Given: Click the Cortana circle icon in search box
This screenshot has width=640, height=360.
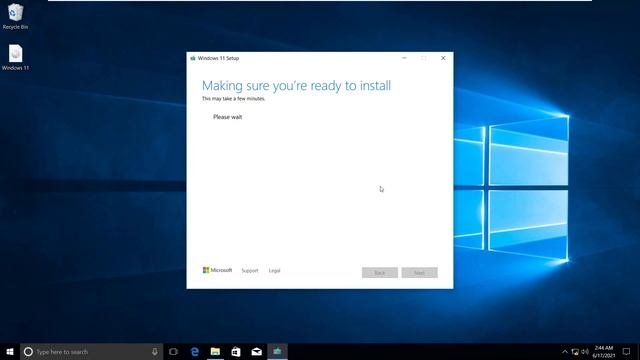Looking at the screenshot, I should coord(28,351).
